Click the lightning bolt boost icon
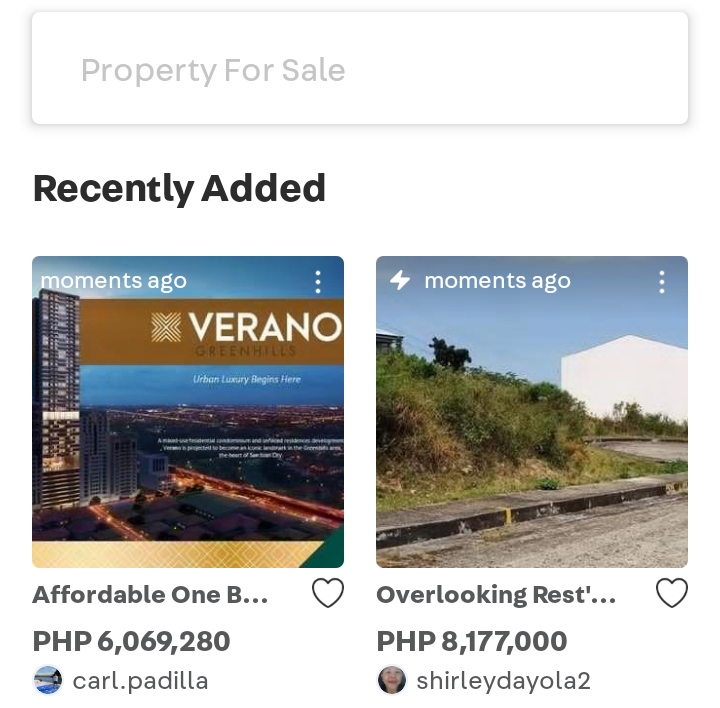 pyautogui.click(x=399, y=280)
